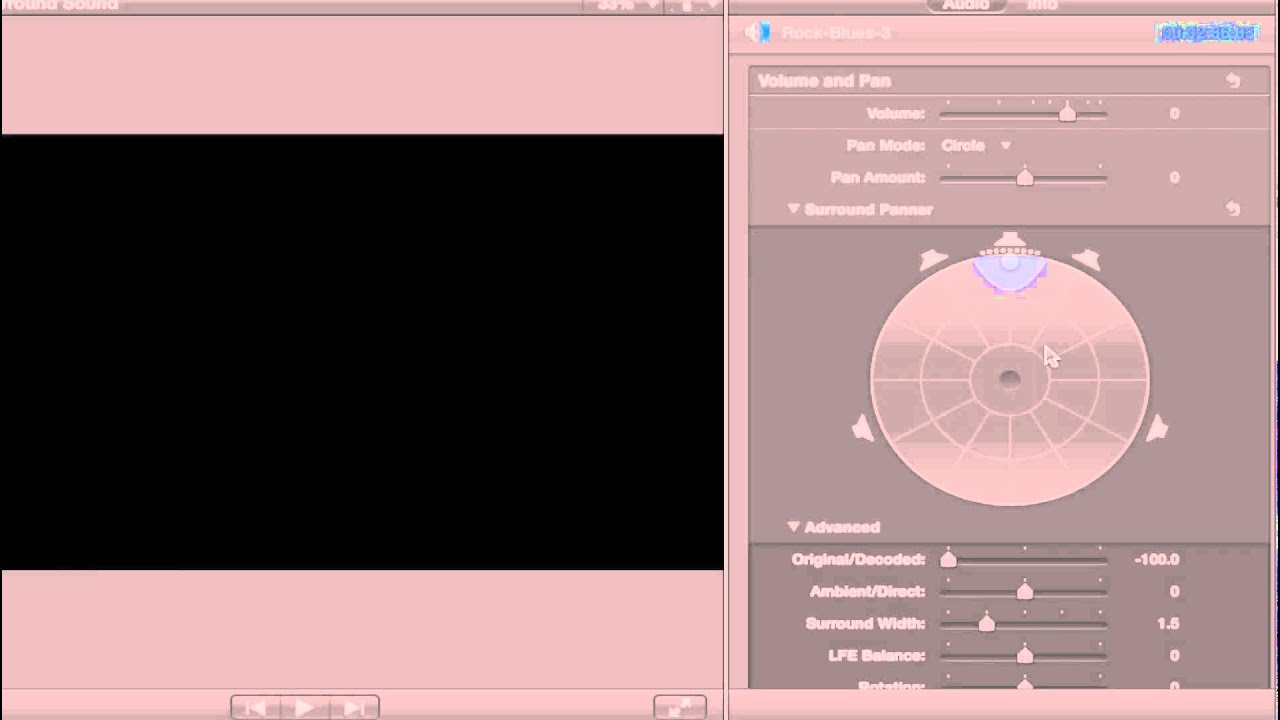Collapse the Surround Panner section
The image size is (1280, 720).
click(794, 209)
